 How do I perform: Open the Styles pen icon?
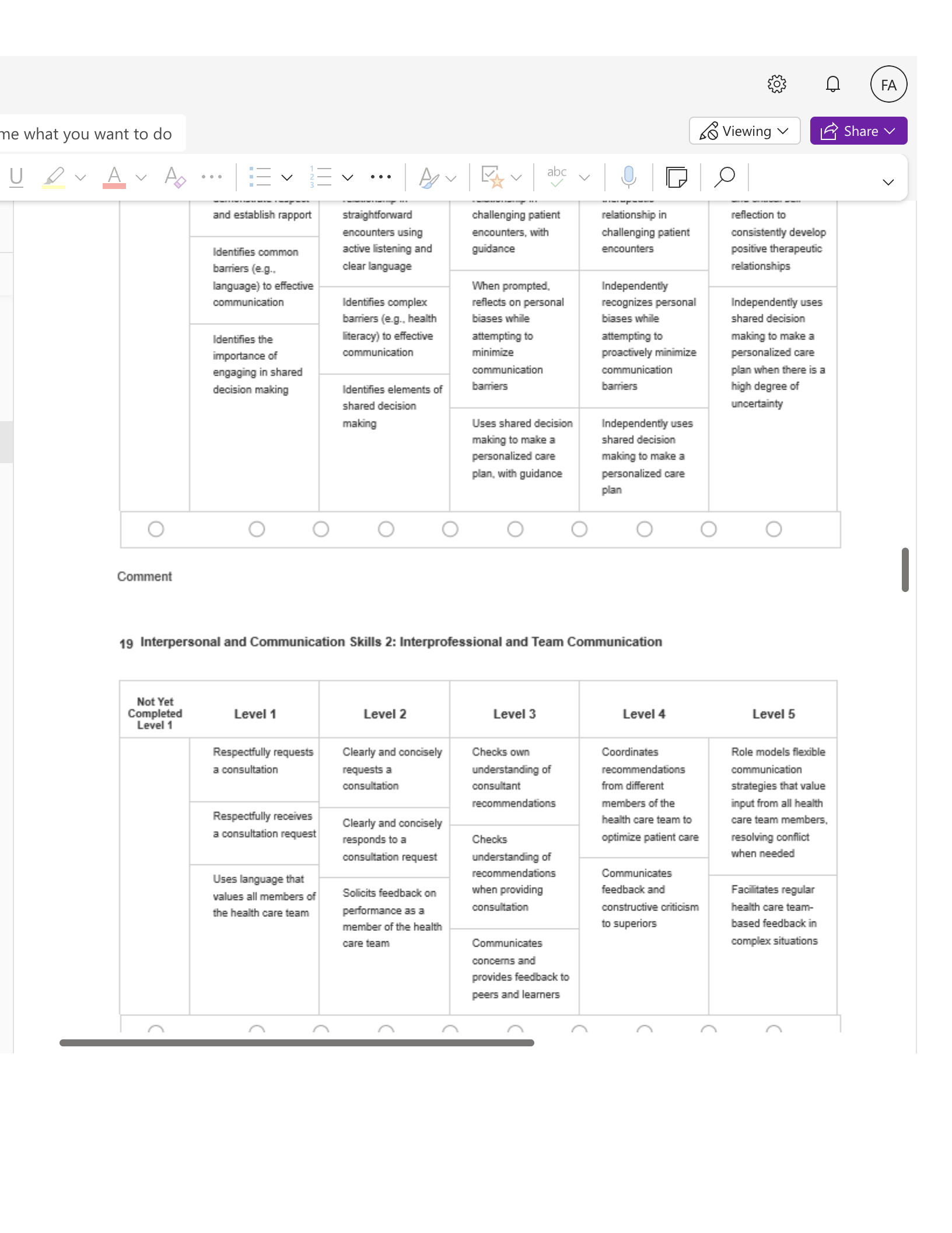(x=429, y=177)
